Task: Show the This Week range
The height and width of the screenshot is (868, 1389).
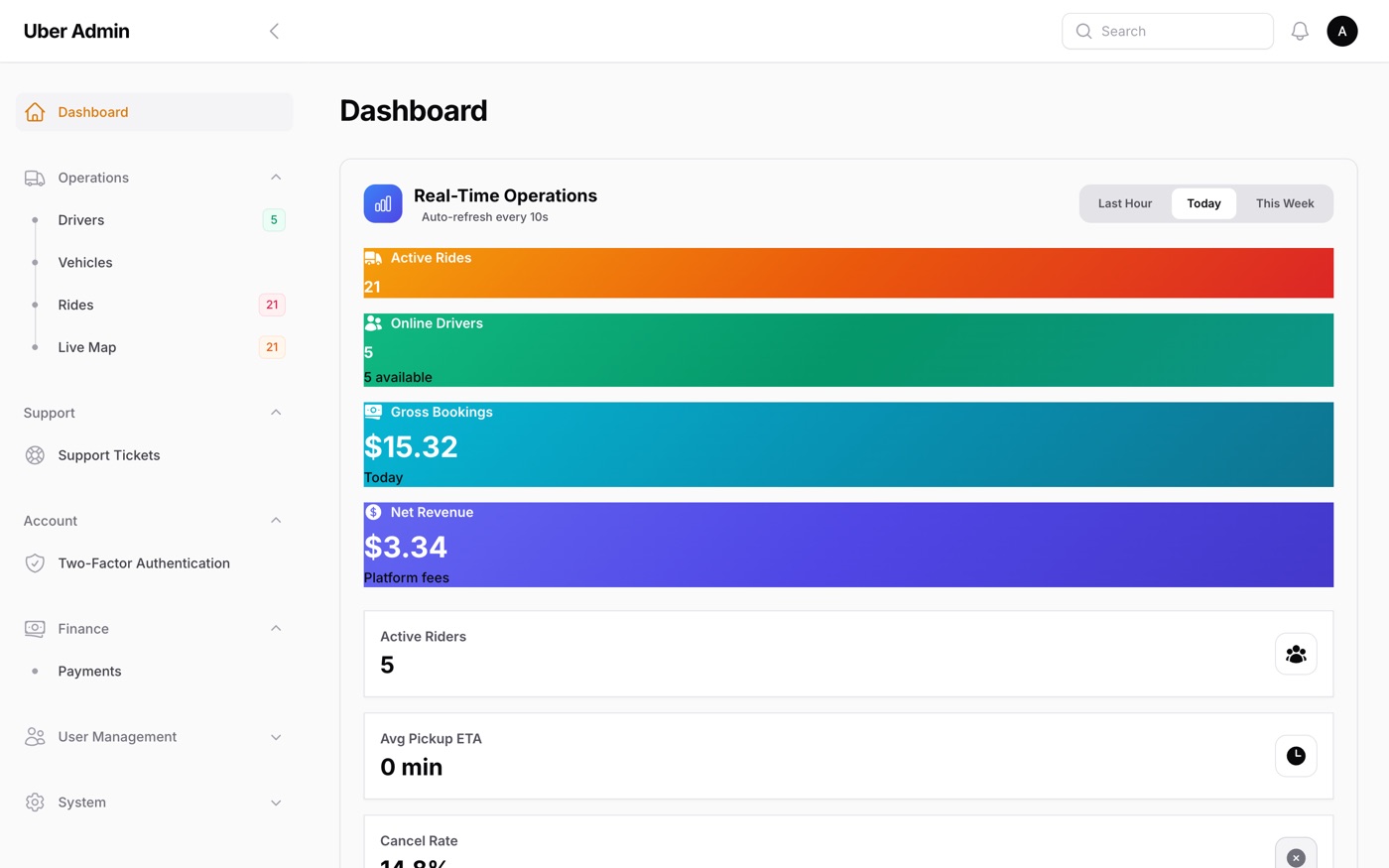Action: (1285, 203)
